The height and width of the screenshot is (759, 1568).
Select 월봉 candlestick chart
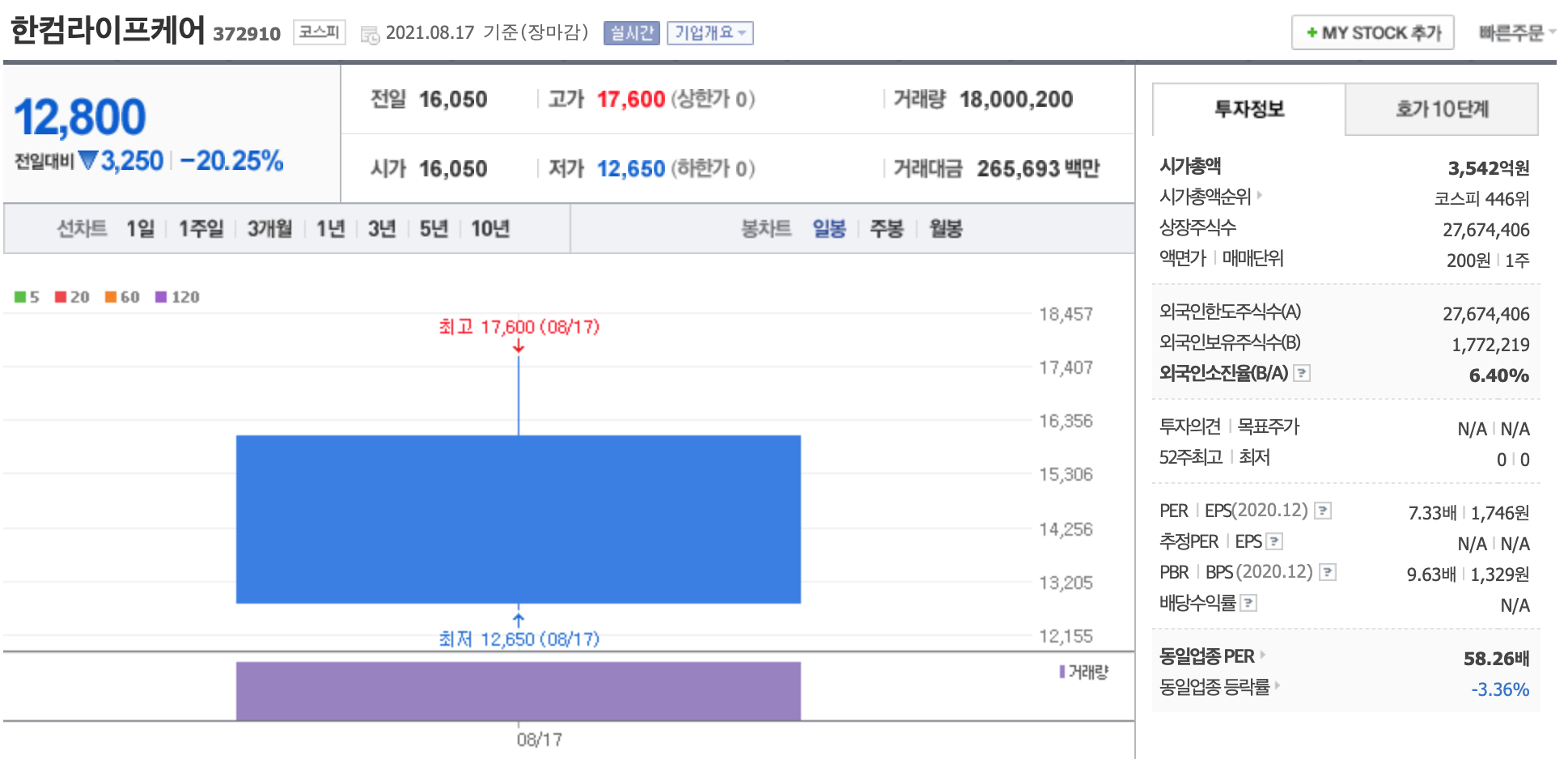(x=945, y=229)
